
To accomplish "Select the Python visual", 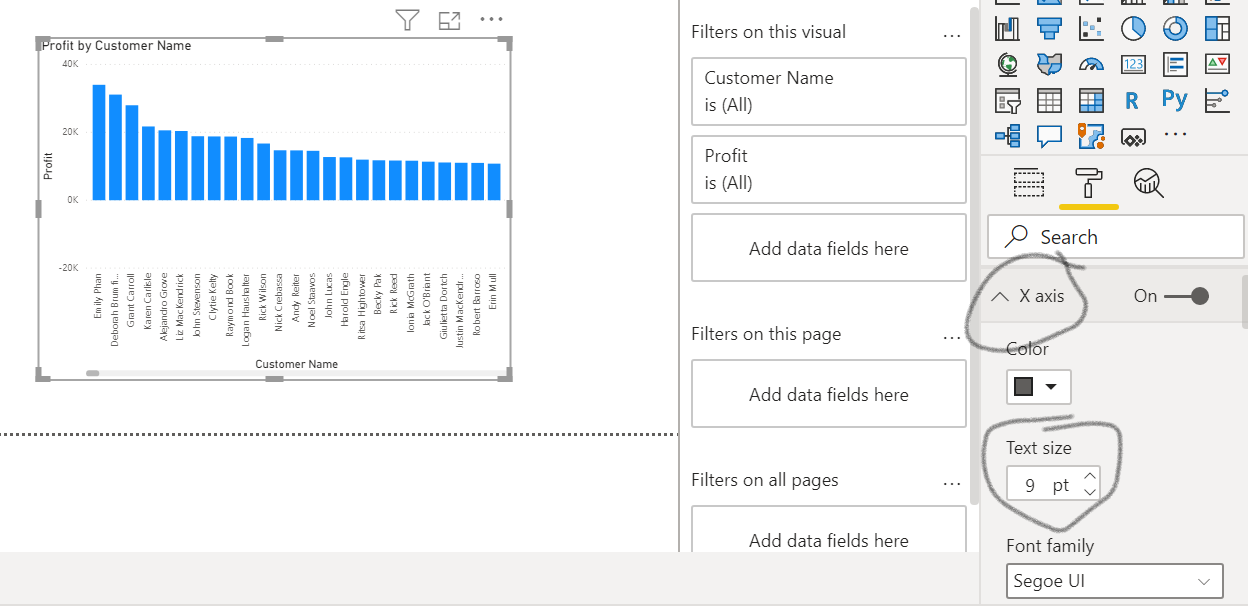I will (1175, 99).
